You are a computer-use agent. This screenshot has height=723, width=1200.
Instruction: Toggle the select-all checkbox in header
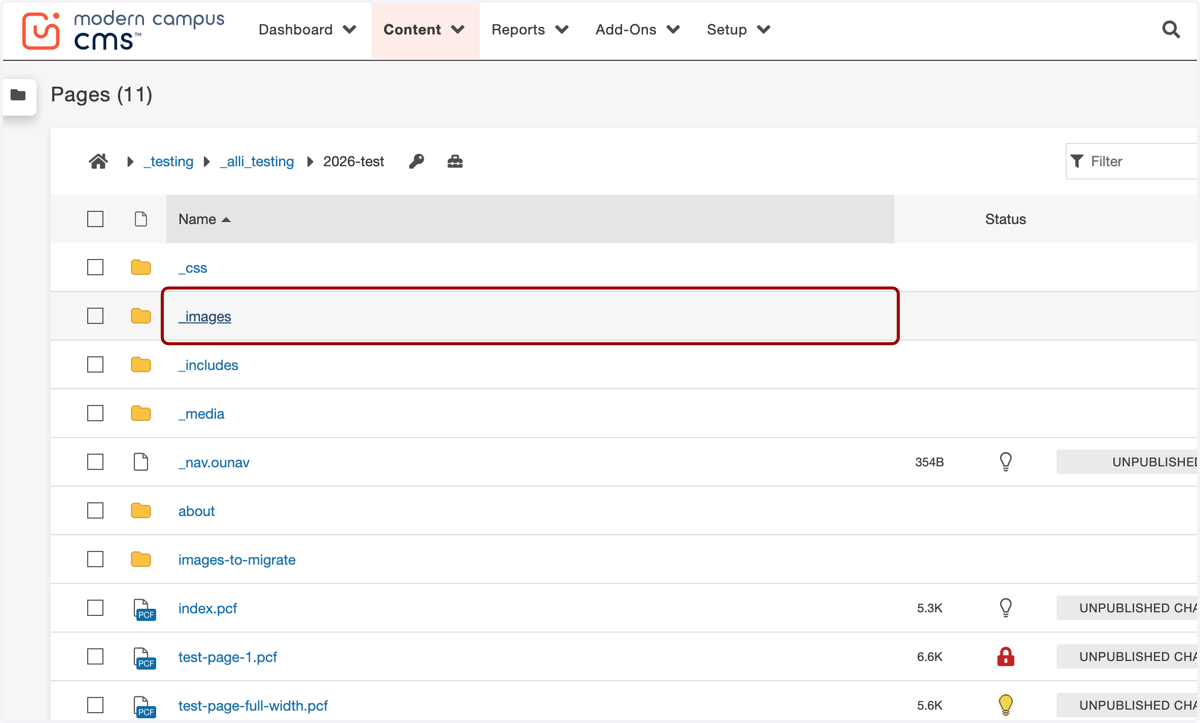tap(95, 219)
